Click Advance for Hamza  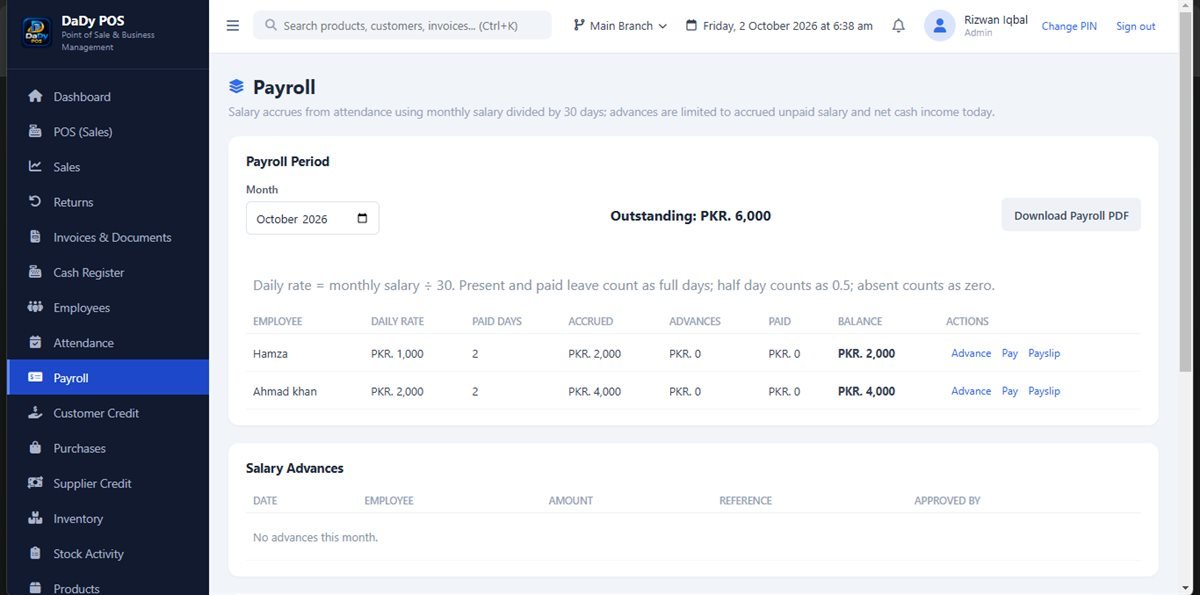[x=971, y=353]
